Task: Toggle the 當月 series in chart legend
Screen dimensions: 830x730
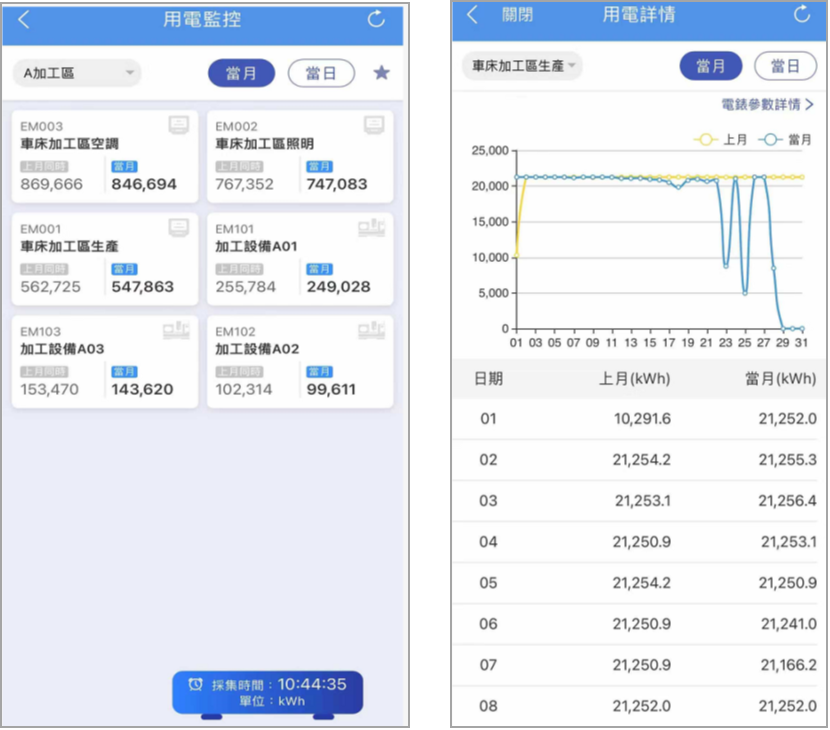Action: pos(785,140)
